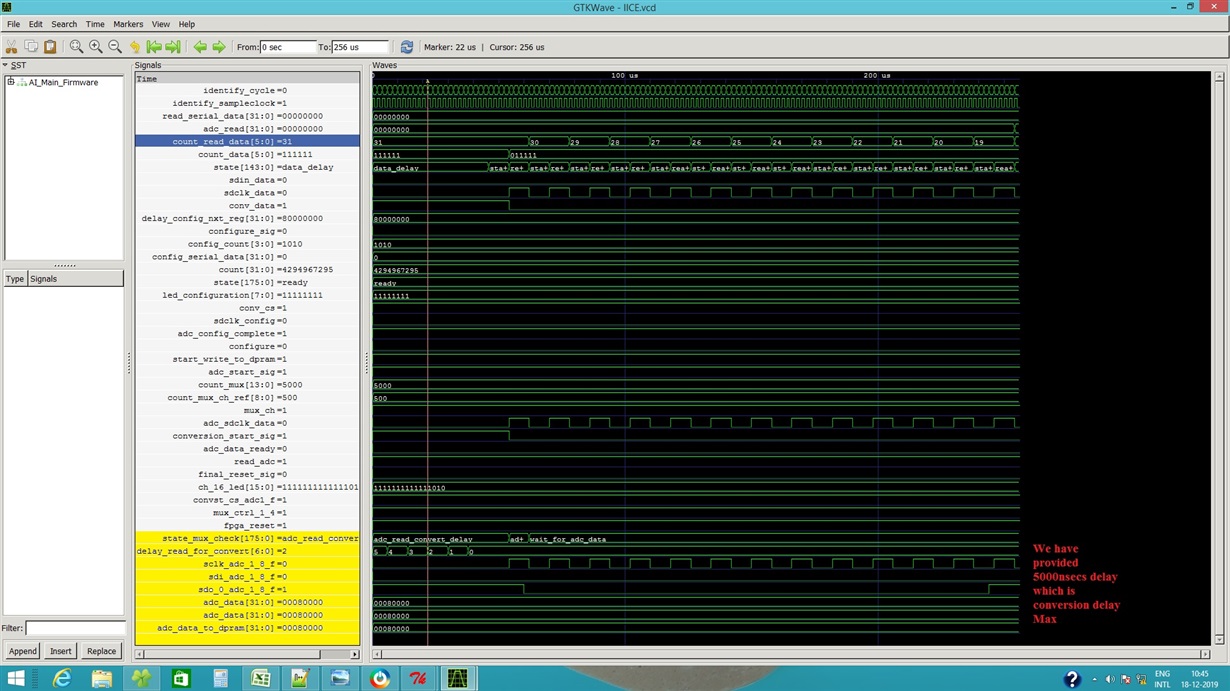
Task: Click the Cut traces scissors icon
Action: tap(12, 47)
